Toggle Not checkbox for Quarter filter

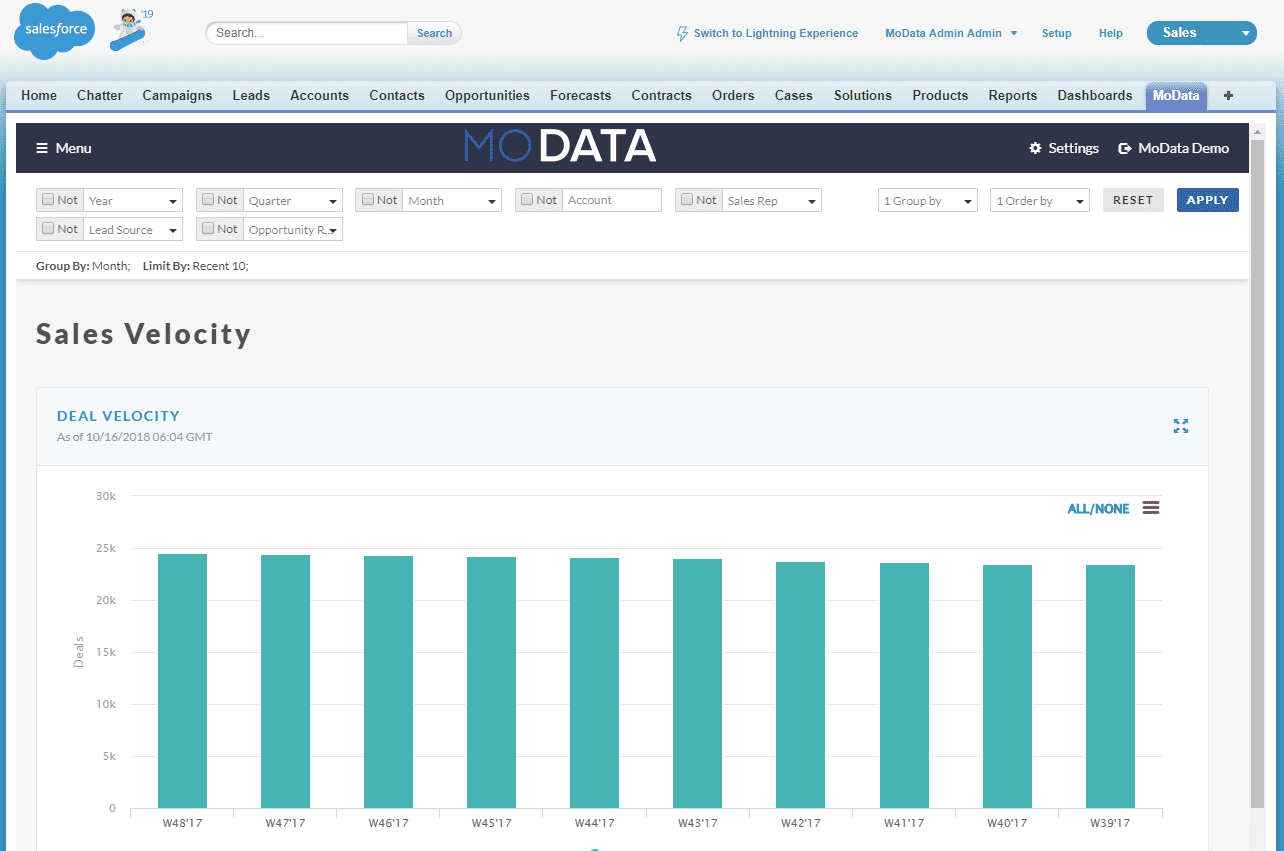pyautogui.click(x=207, y=199)
